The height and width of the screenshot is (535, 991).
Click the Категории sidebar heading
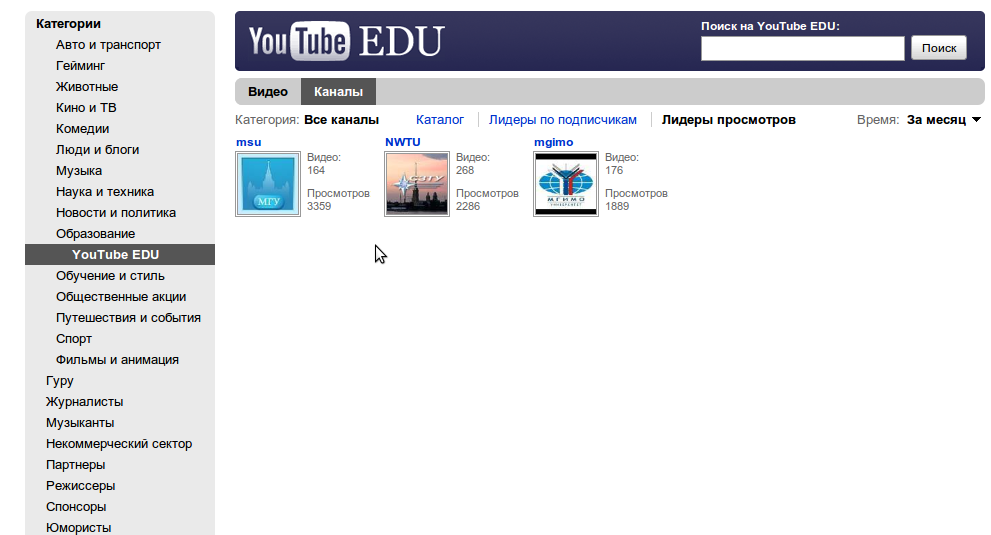(68, 24)
